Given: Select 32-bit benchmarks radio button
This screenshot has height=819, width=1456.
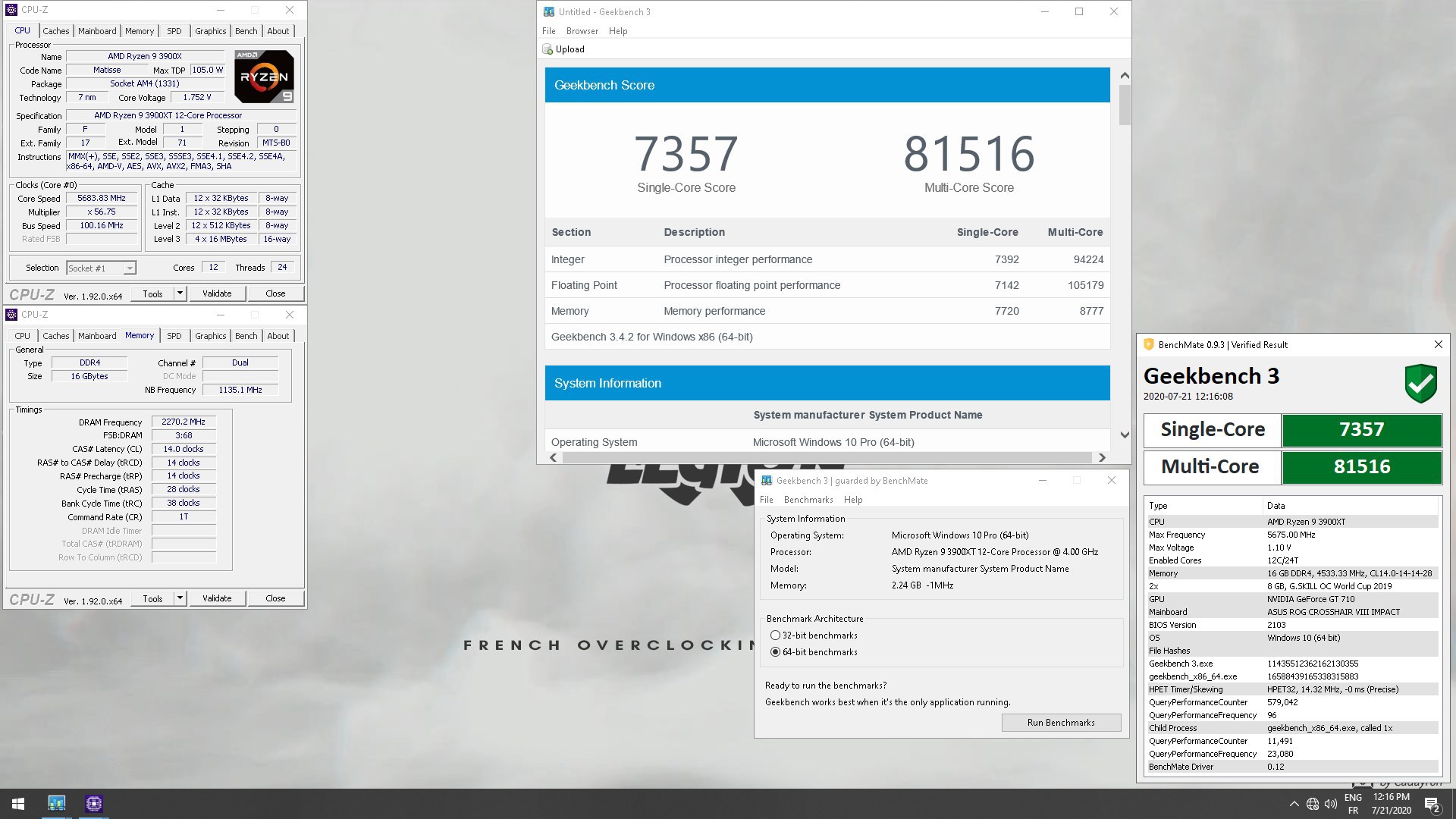Looking at the screenshot, I should point(775,635).
